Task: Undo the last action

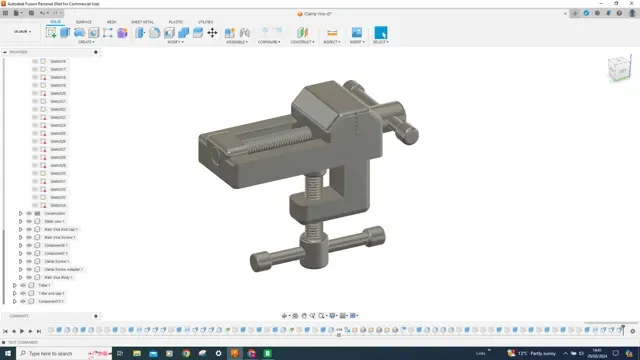Action: (42, 13)
